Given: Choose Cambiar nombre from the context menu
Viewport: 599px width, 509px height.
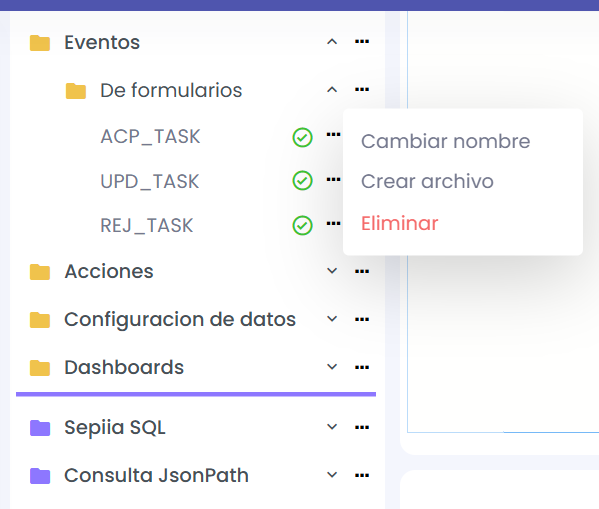Looking at the screenshot, I should [x=445, y=141].
